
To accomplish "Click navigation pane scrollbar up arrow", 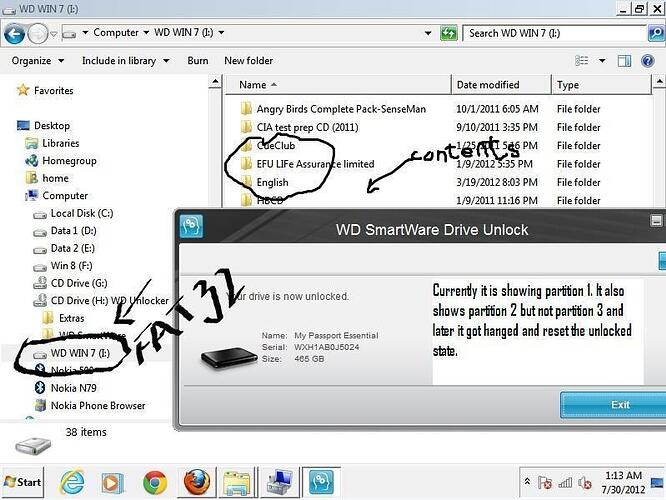I will [215, 82].
